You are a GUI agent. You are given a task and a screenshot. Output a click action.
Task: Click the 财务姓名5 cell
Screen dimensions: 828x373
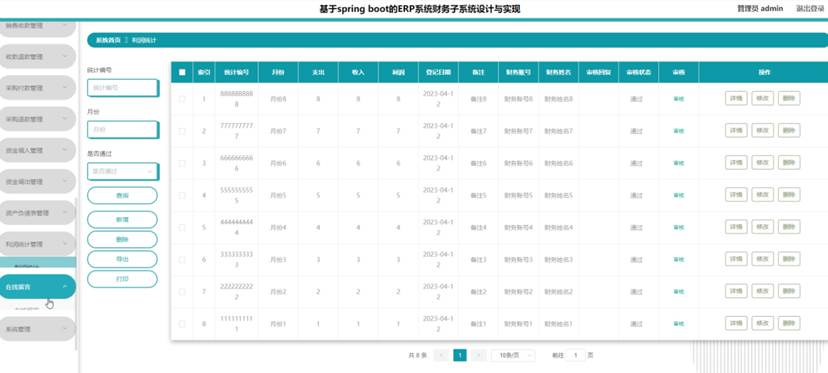559,195
